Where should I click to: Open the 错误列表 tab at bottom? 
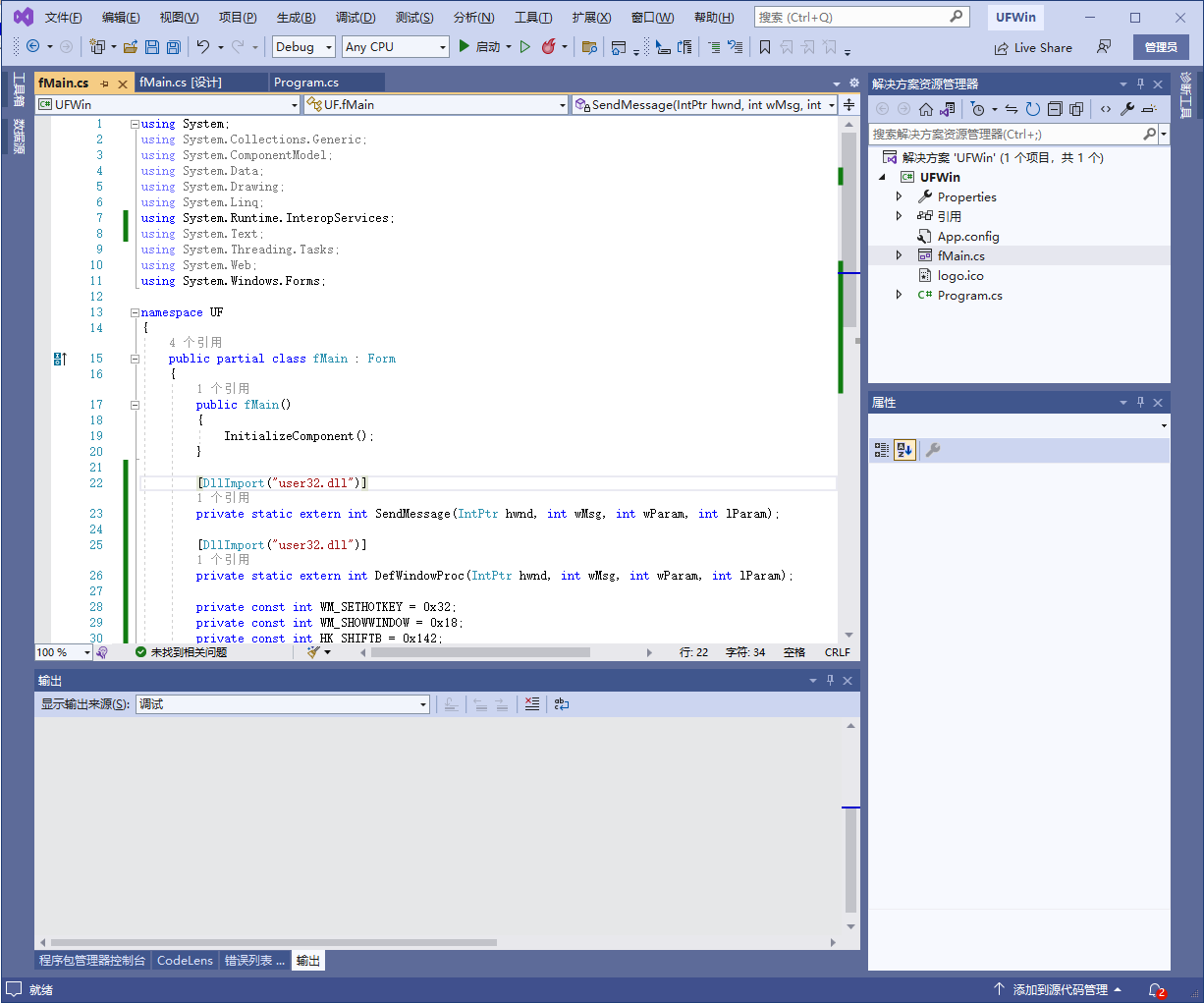[x=254, y=961]
